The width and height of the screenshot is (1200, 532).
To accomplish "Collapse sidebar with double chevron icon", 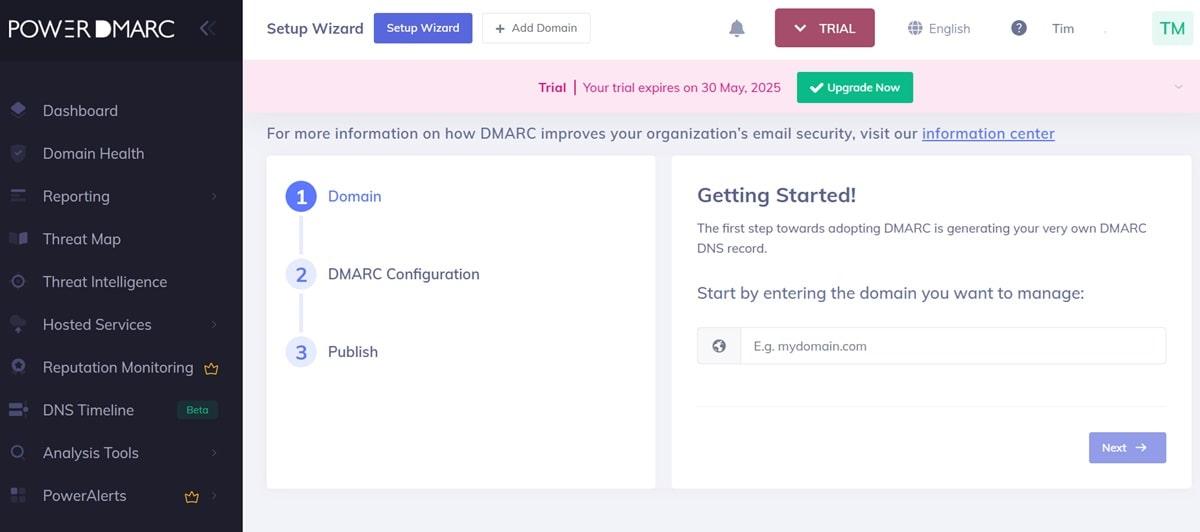I will pos(207,28).
